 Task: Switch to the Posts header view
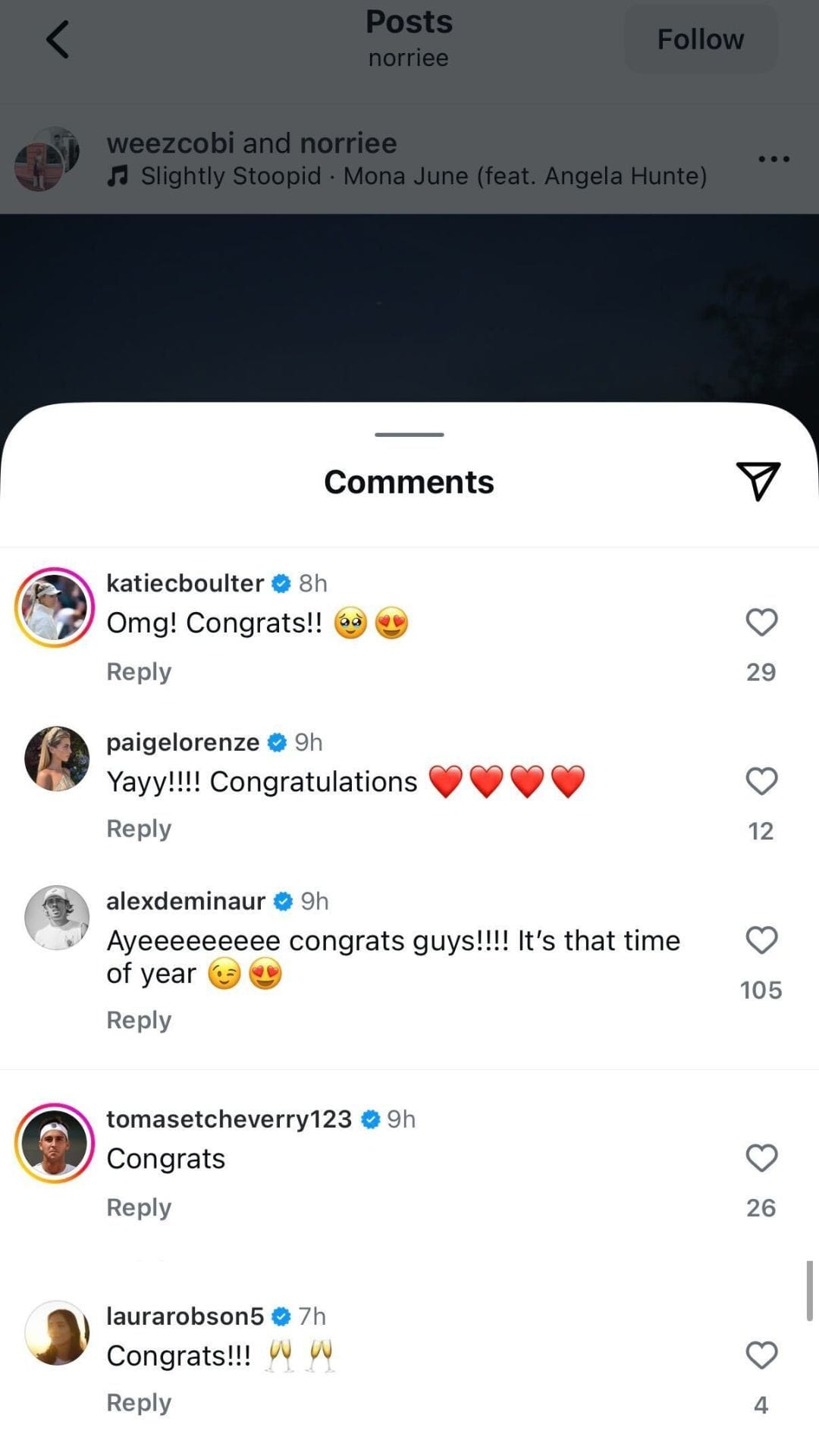[x=409, y=22]
